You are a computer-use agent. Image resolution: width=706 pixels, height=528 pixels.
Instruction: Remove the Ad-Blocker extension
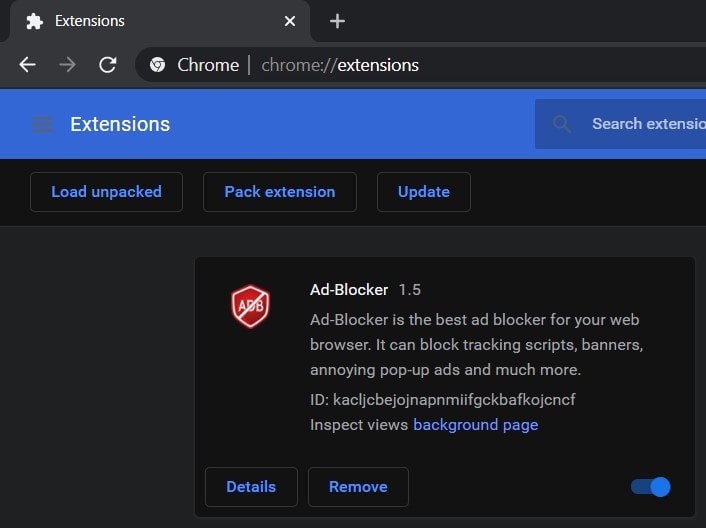pyautogui.click(x=358, y=487)
